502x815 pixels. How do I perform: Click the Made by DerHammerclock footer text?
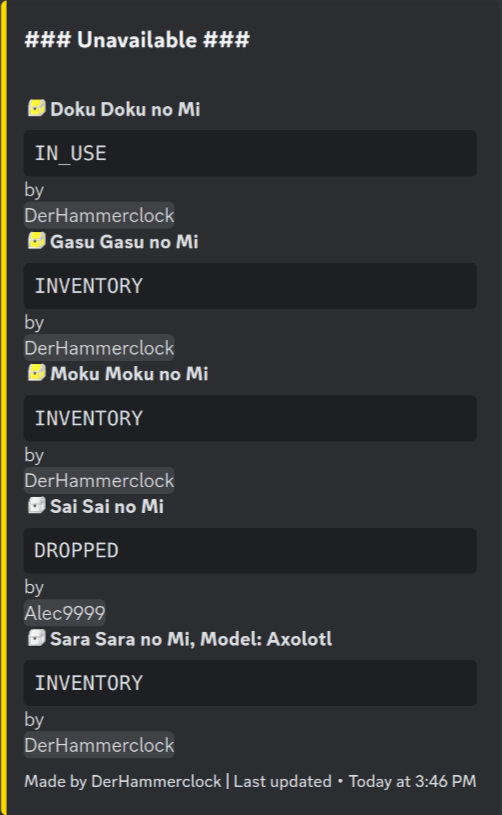pos(123,781)
